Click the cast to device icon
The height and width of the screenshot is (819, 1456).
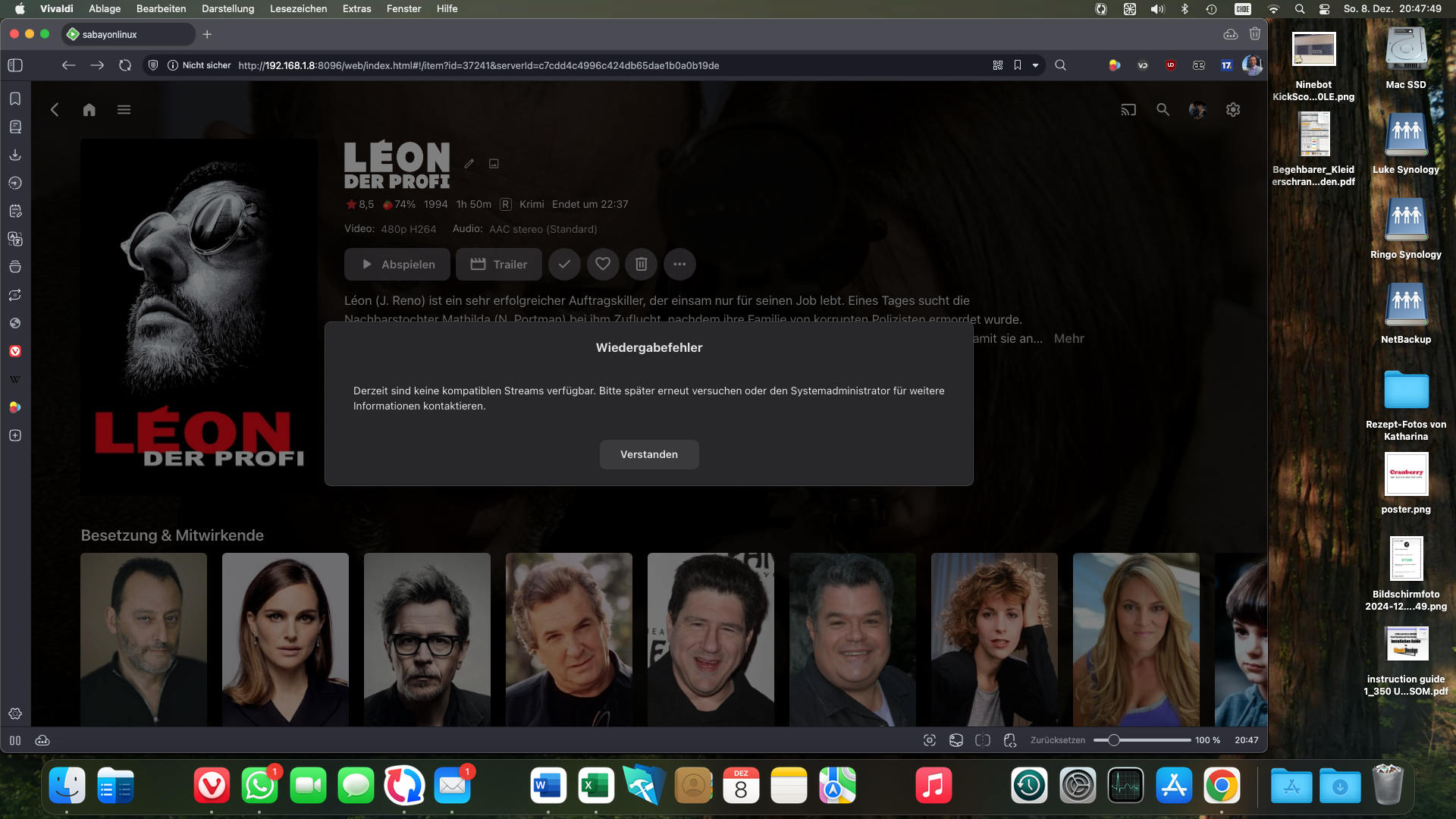pyautogui.click(x=1128, y=110)
